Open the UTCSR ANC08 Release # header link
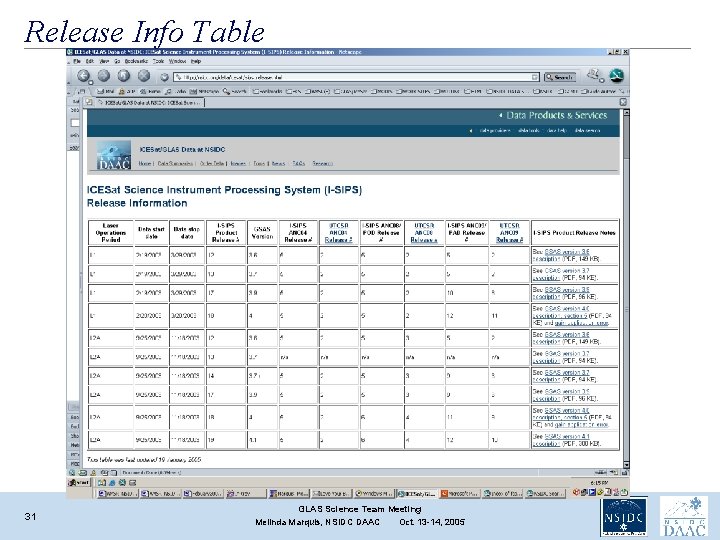 [423, 233]
